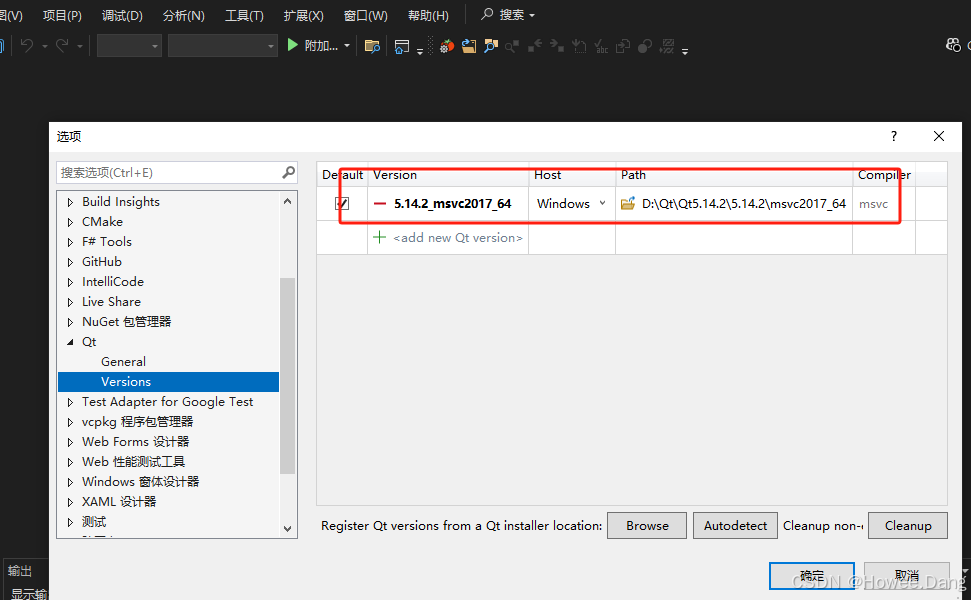The width and height of the screenshot is (971, 600).
Task: Click the Live Share icon at top right
Action: coord(953,45)
